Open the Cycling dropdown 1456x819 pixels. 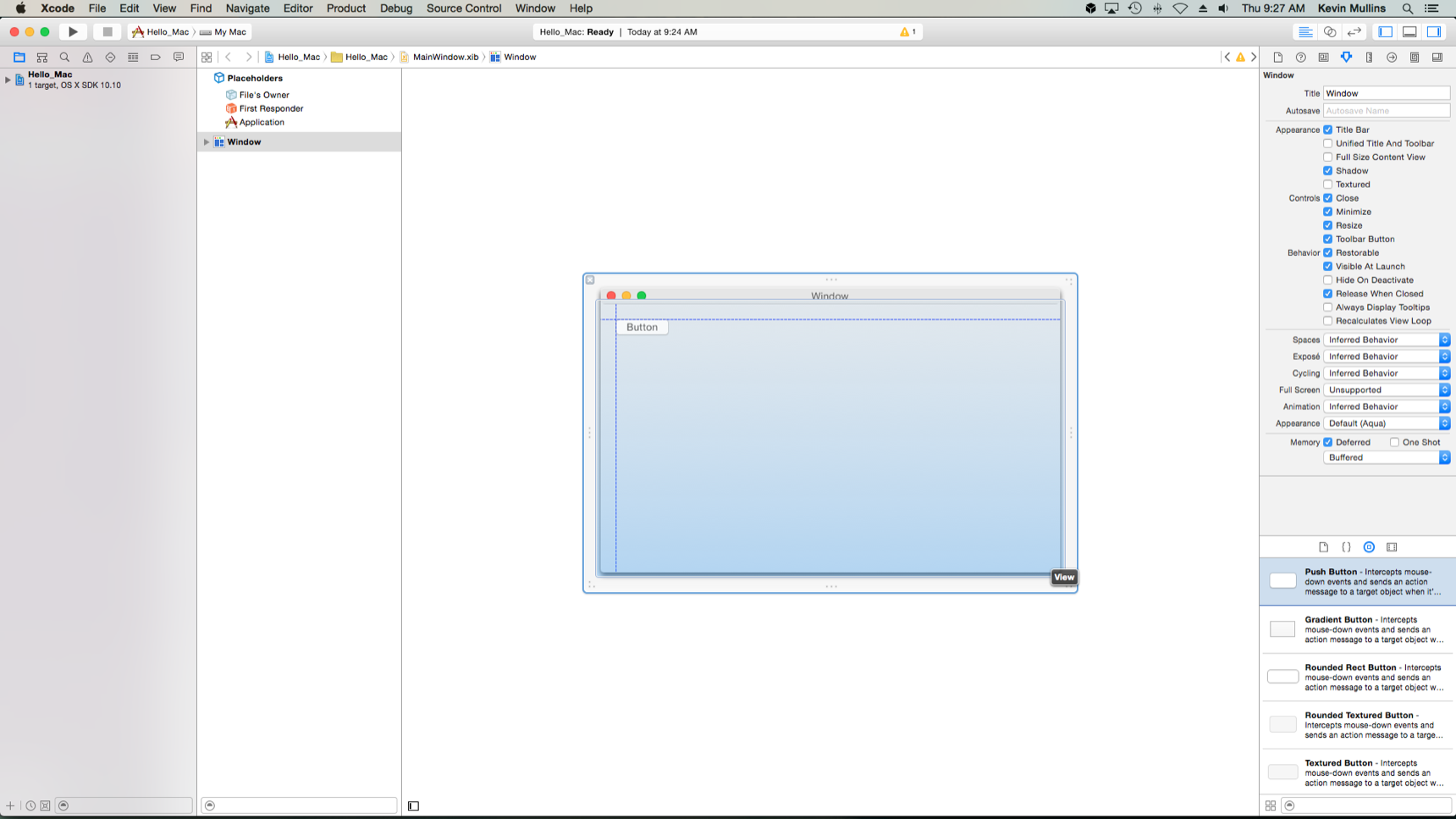pos(1387,374)
